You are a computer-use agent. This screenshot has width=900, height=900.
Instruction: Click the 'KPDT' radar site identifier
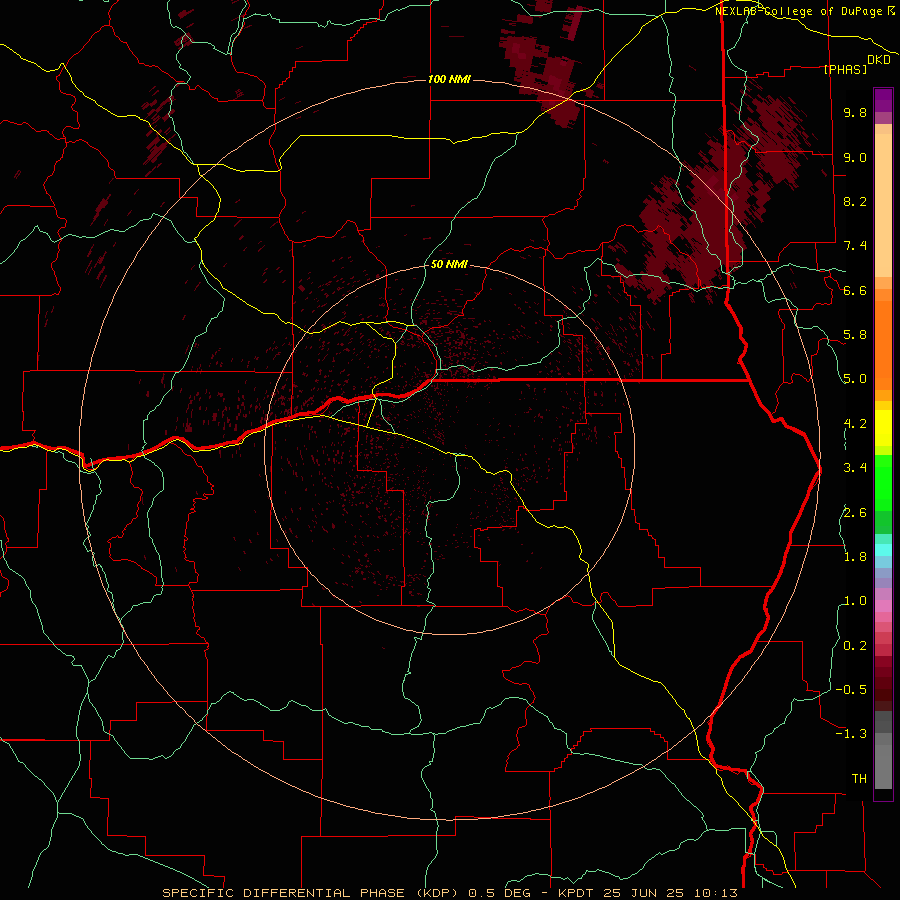coord(577,893)
